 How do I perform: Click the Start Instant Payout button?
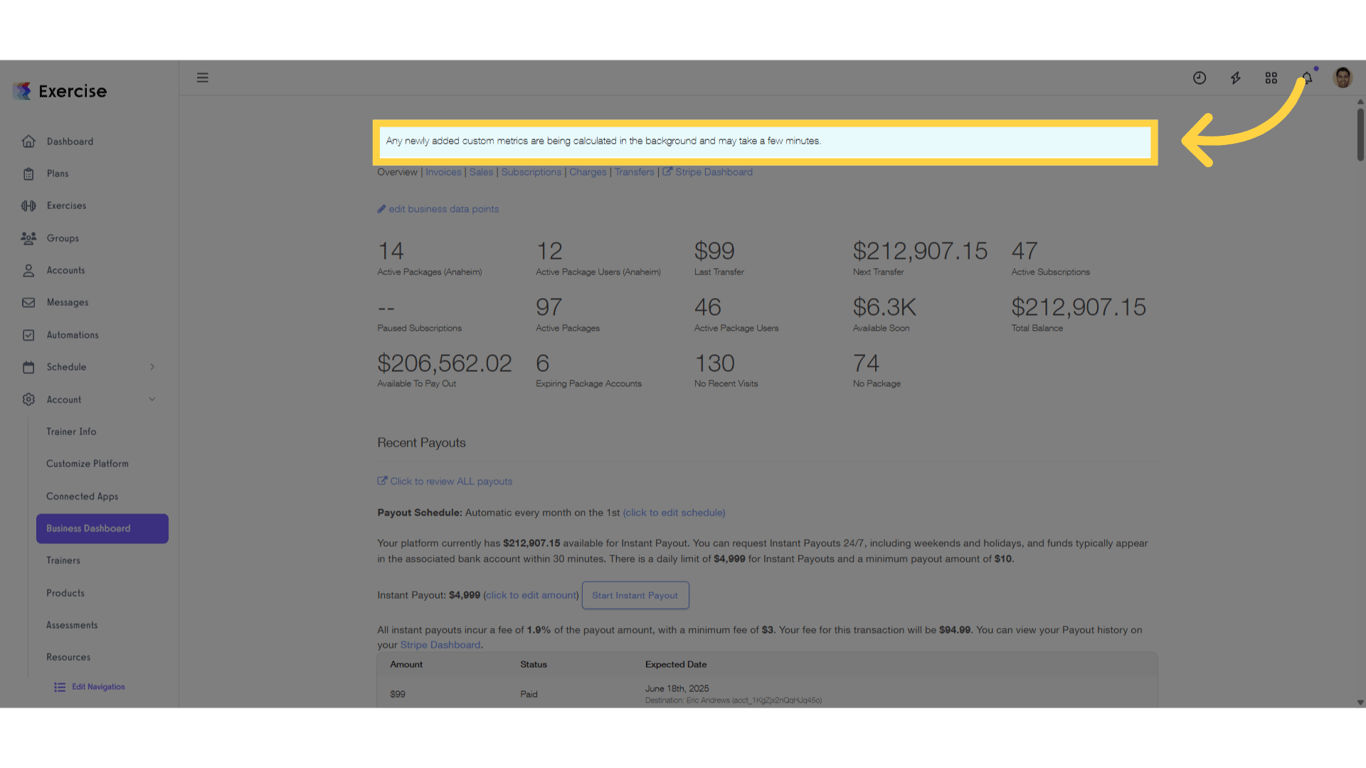pyautogui.click(x=635, y=595)
